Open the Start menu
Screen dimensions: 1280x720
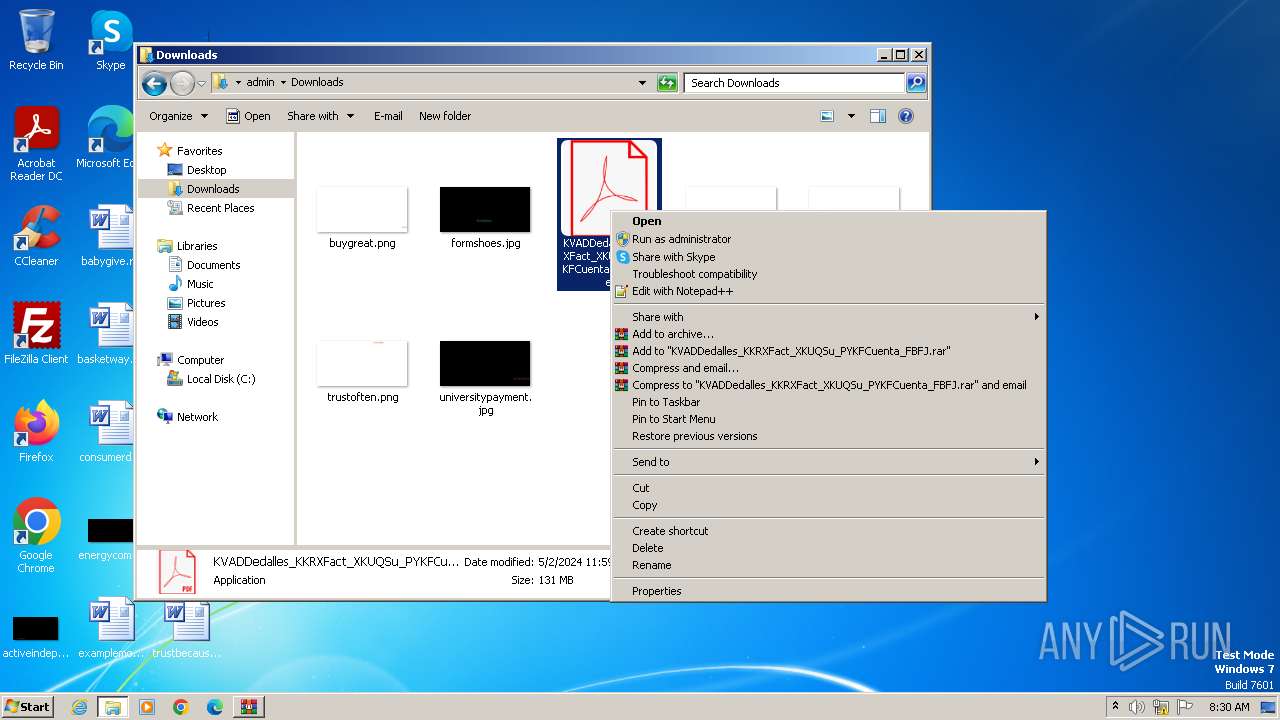tap(28, 707)
